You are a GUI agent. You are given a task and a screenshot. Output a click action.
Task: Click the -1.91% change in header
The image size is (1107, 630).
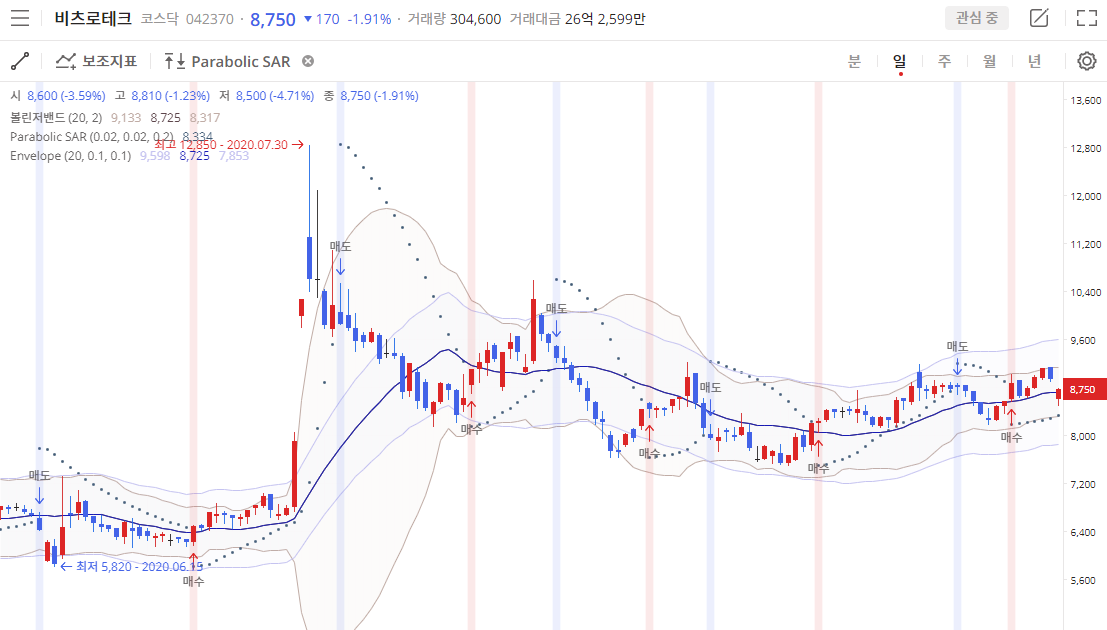click(369, 19)
